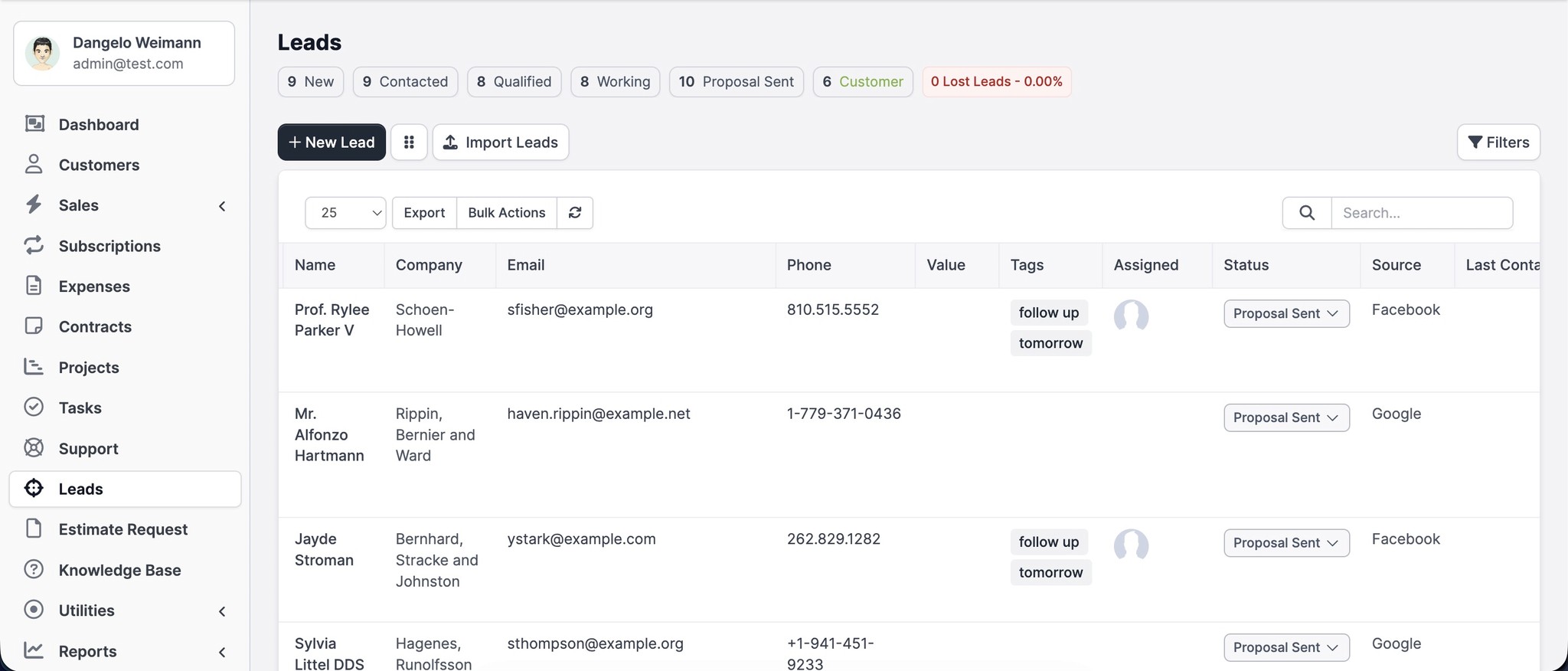Switch to kanban grid view icon
Screen dimensions: 1568x671
pos(409,142)
